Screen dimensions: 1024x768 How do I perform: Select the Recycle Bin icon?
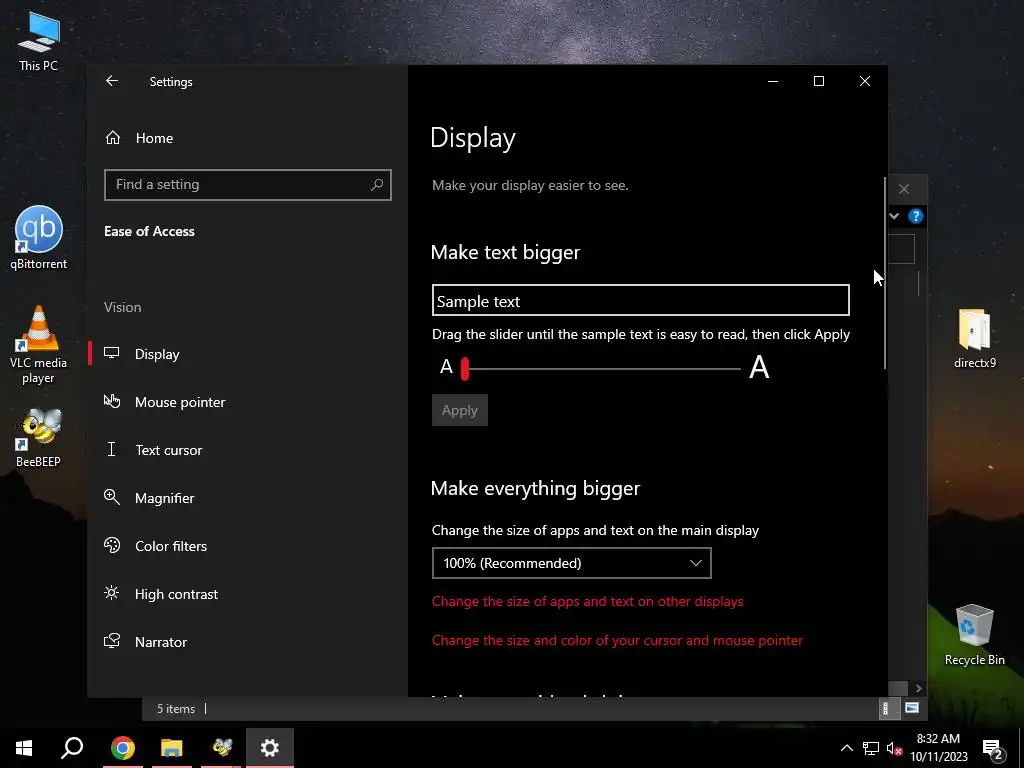coord(974,634)
